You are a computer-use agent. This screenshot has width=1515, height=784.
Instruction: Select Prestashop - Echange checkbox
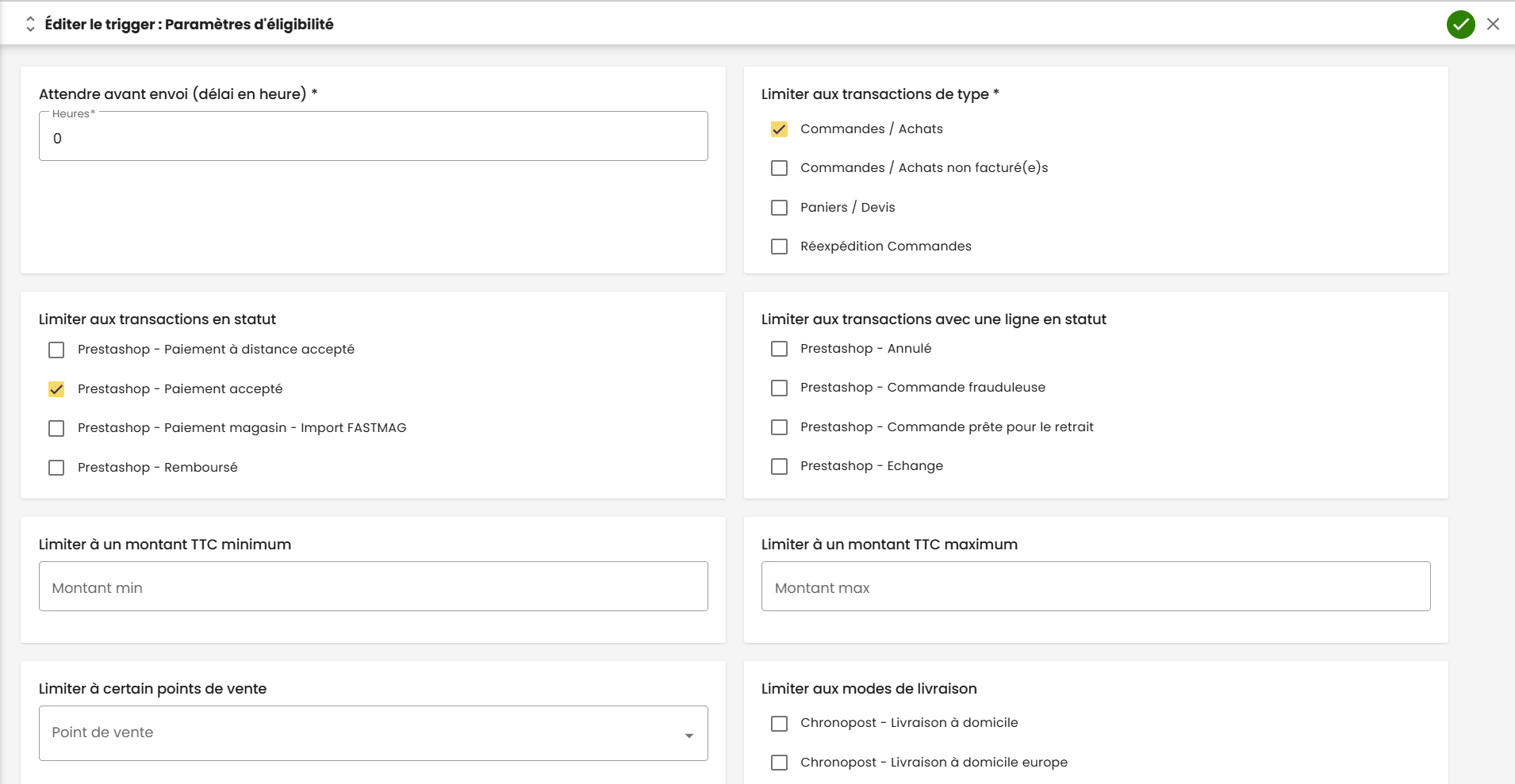tap(779, 466)
